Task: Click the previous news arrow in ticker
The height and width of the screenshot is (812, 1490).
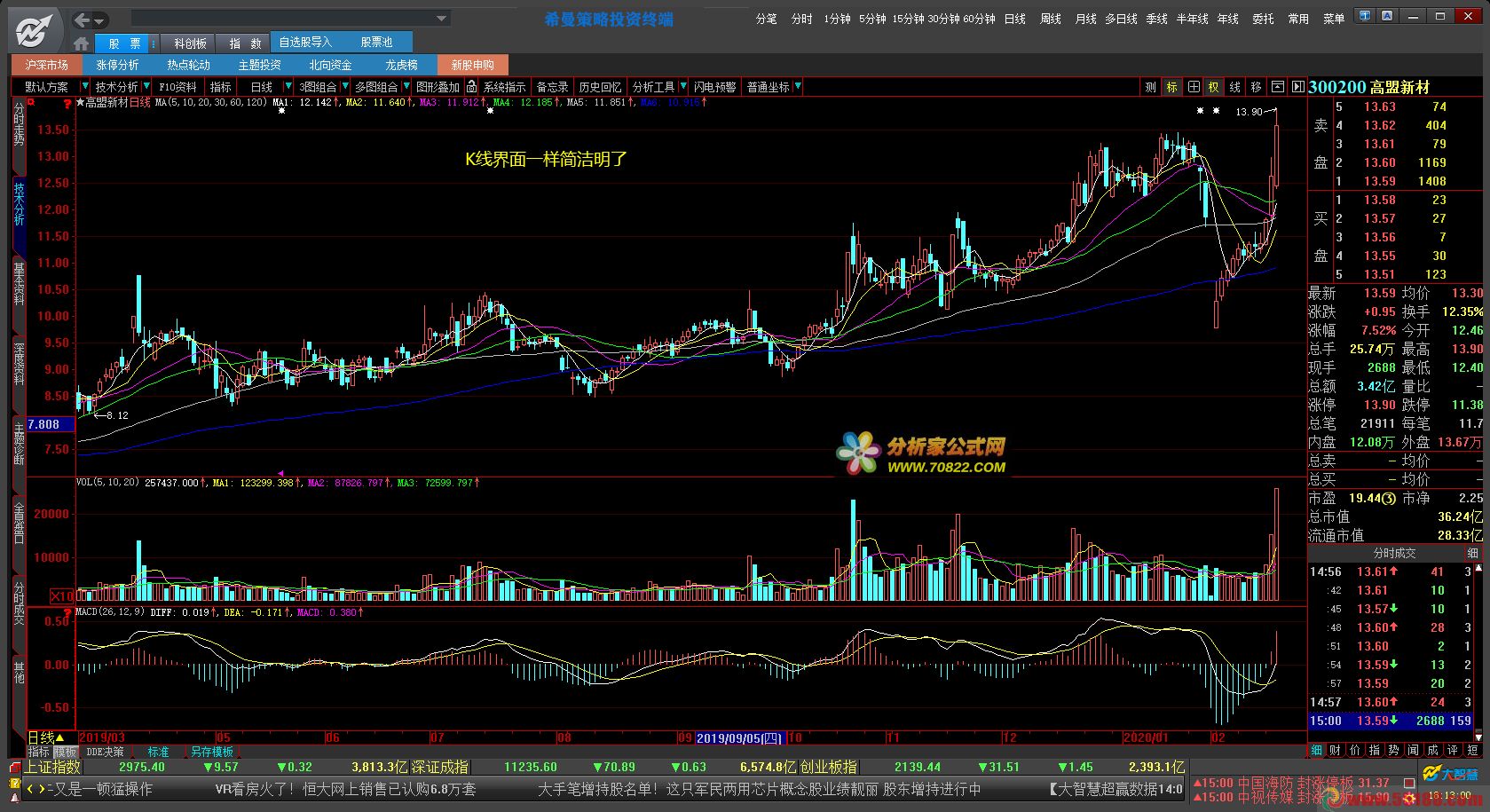Action: click(x=29, y=788)
